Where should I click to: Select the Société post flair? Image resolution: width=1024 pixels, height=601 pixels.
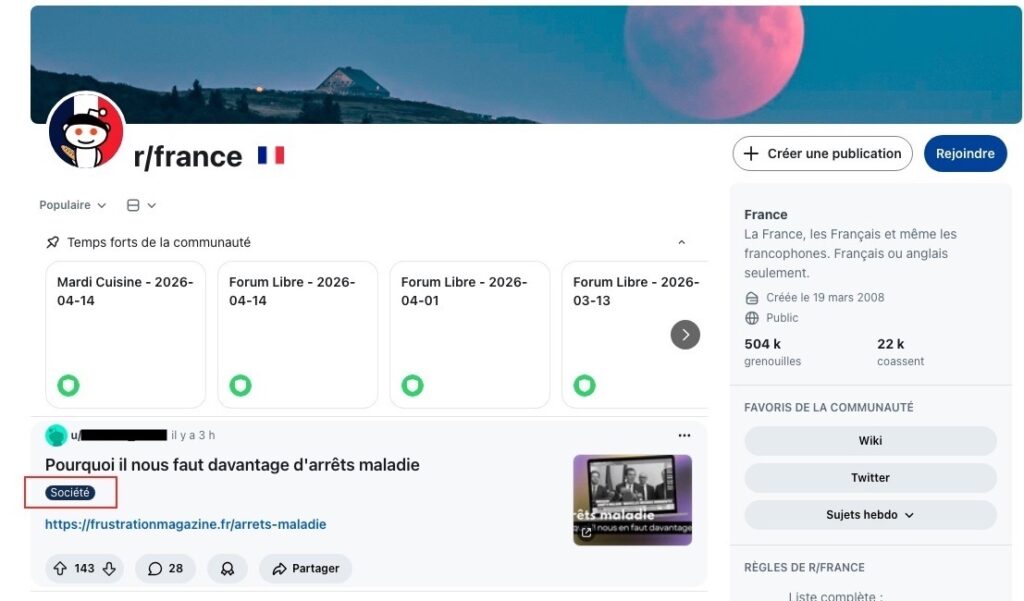[x=70, y=492]
